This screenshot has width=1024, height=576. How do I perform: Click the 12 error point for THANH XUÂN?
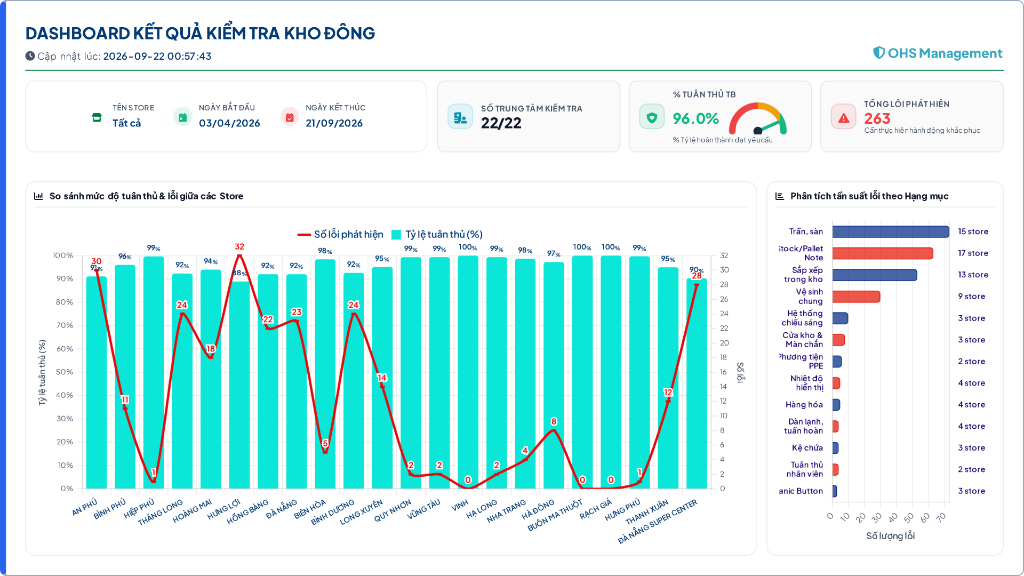668,401
